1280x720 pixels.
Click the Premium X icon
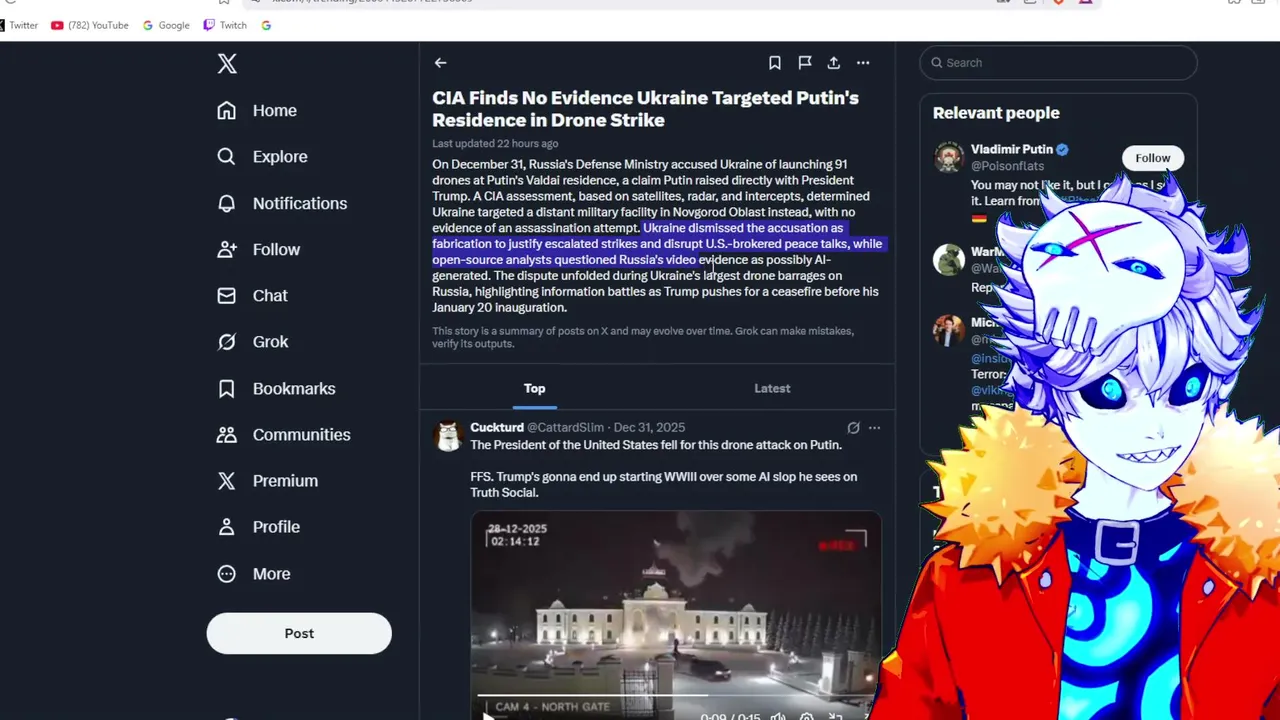click(x=227, y=481)
